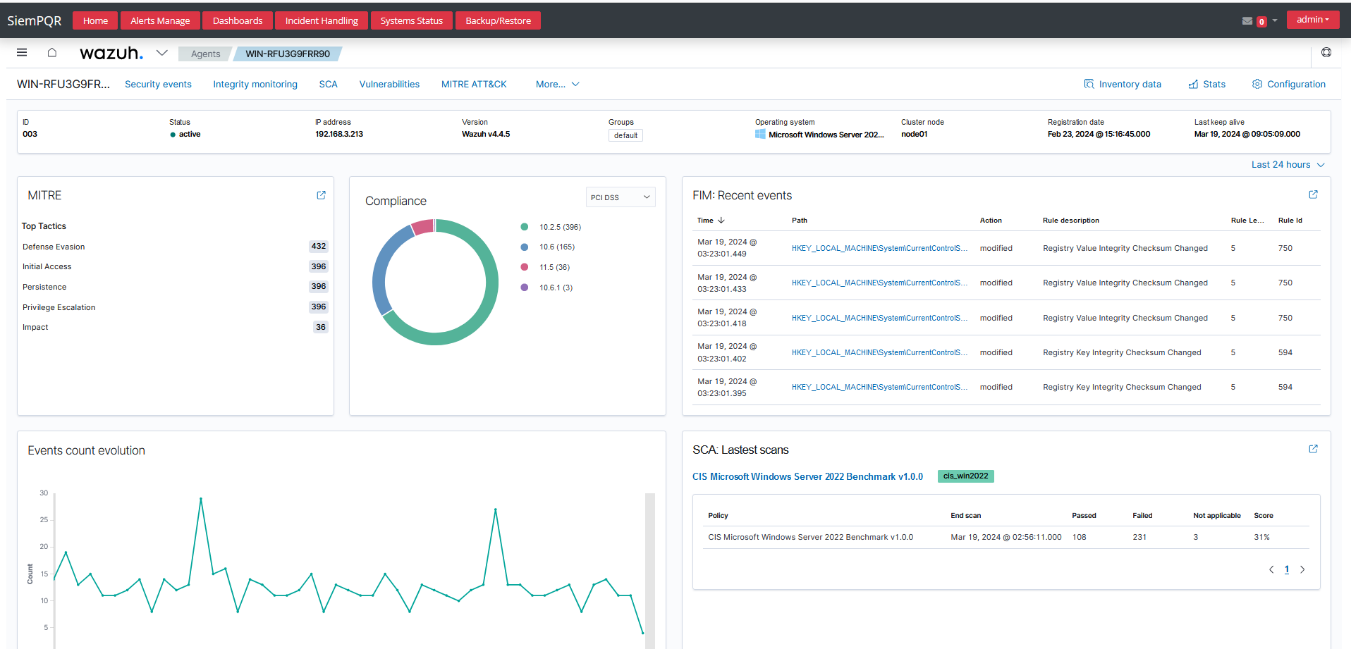Open Inventory data view

pos(1122,84)
